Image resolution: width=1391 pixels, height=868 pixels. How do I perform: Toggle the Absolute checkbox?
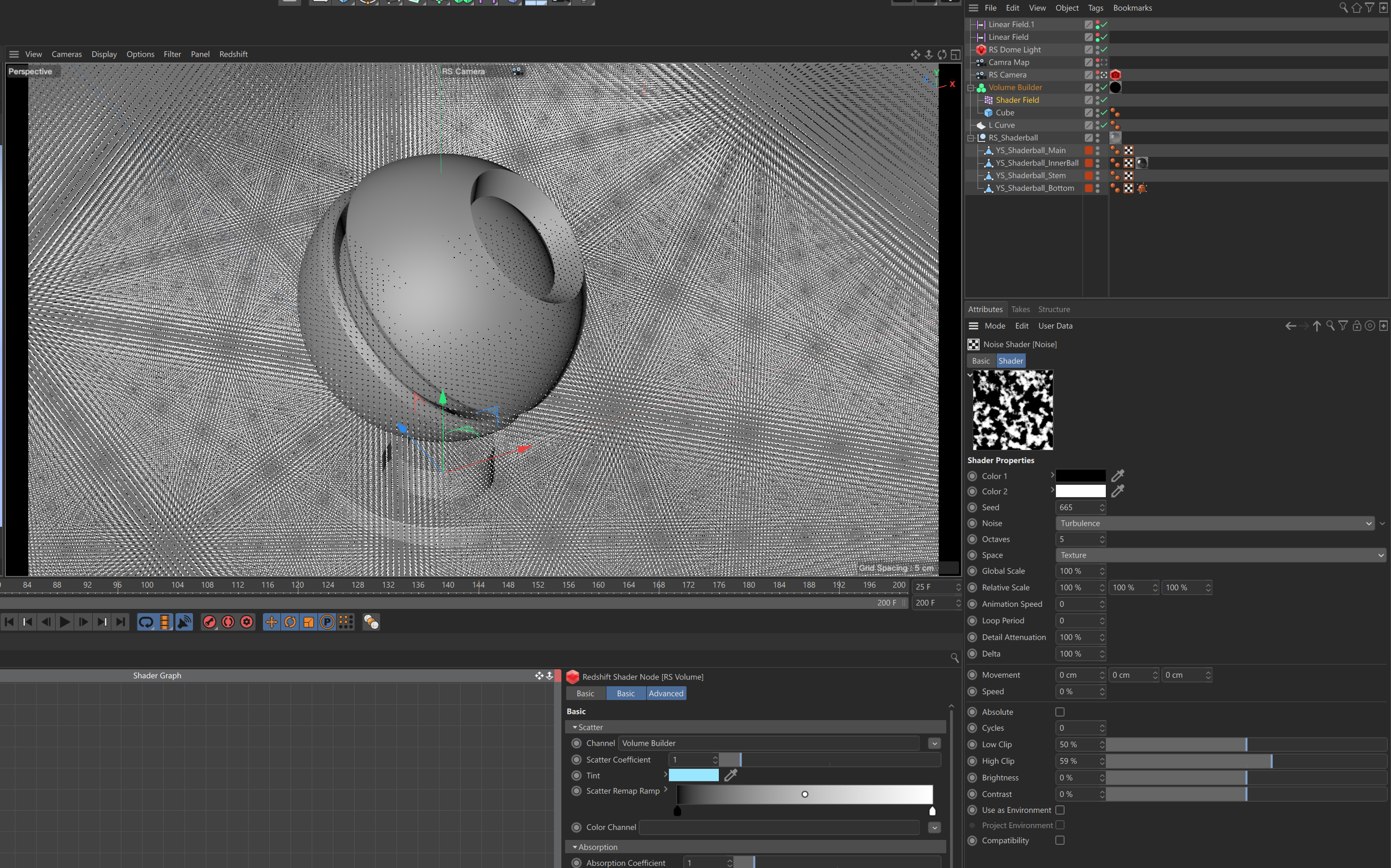pyautogui.click(x=1060, y=712)
